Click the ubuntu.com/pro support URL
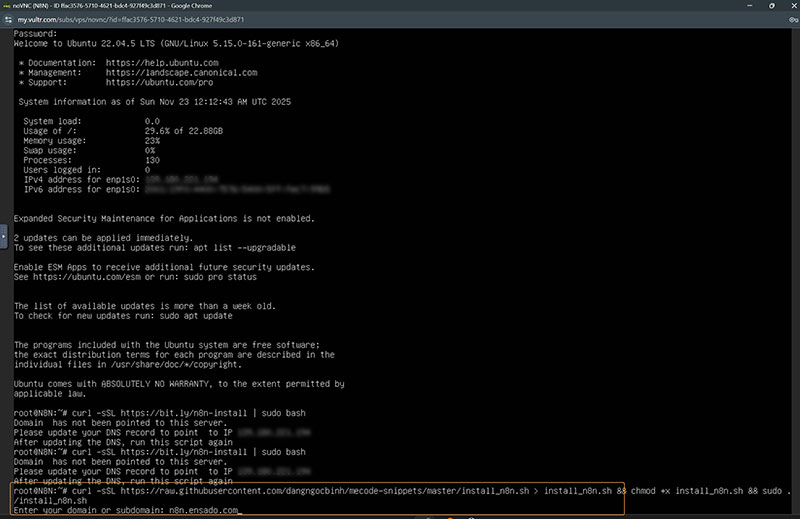The width and height of the screenshot is (800, 519). tap(158, 82)
